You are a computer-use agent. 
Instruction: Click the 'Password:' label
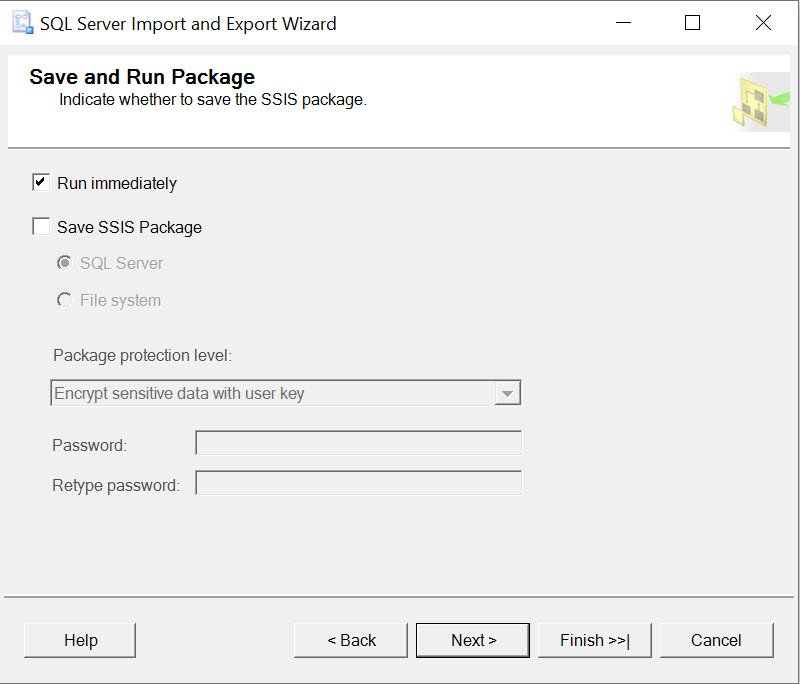point(89,445)
